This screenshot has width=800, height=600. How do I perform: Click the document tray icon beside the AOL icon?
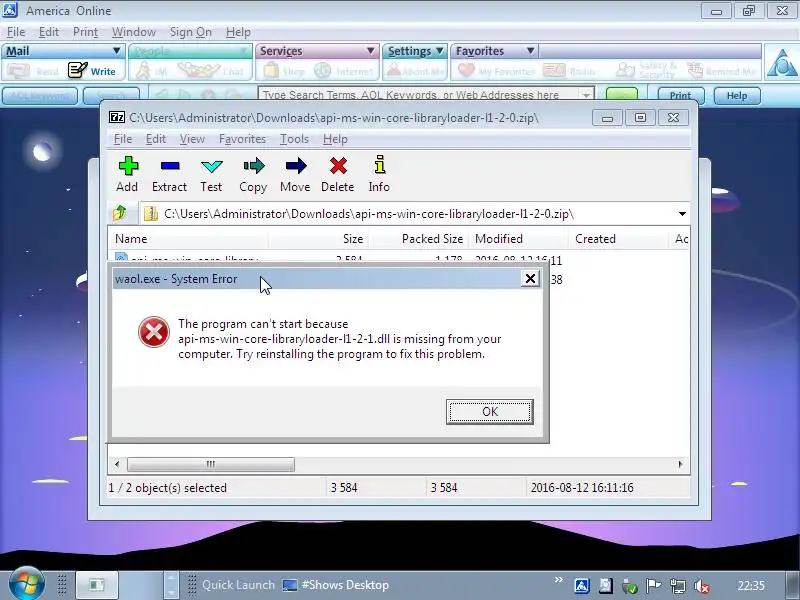(606, 586)
